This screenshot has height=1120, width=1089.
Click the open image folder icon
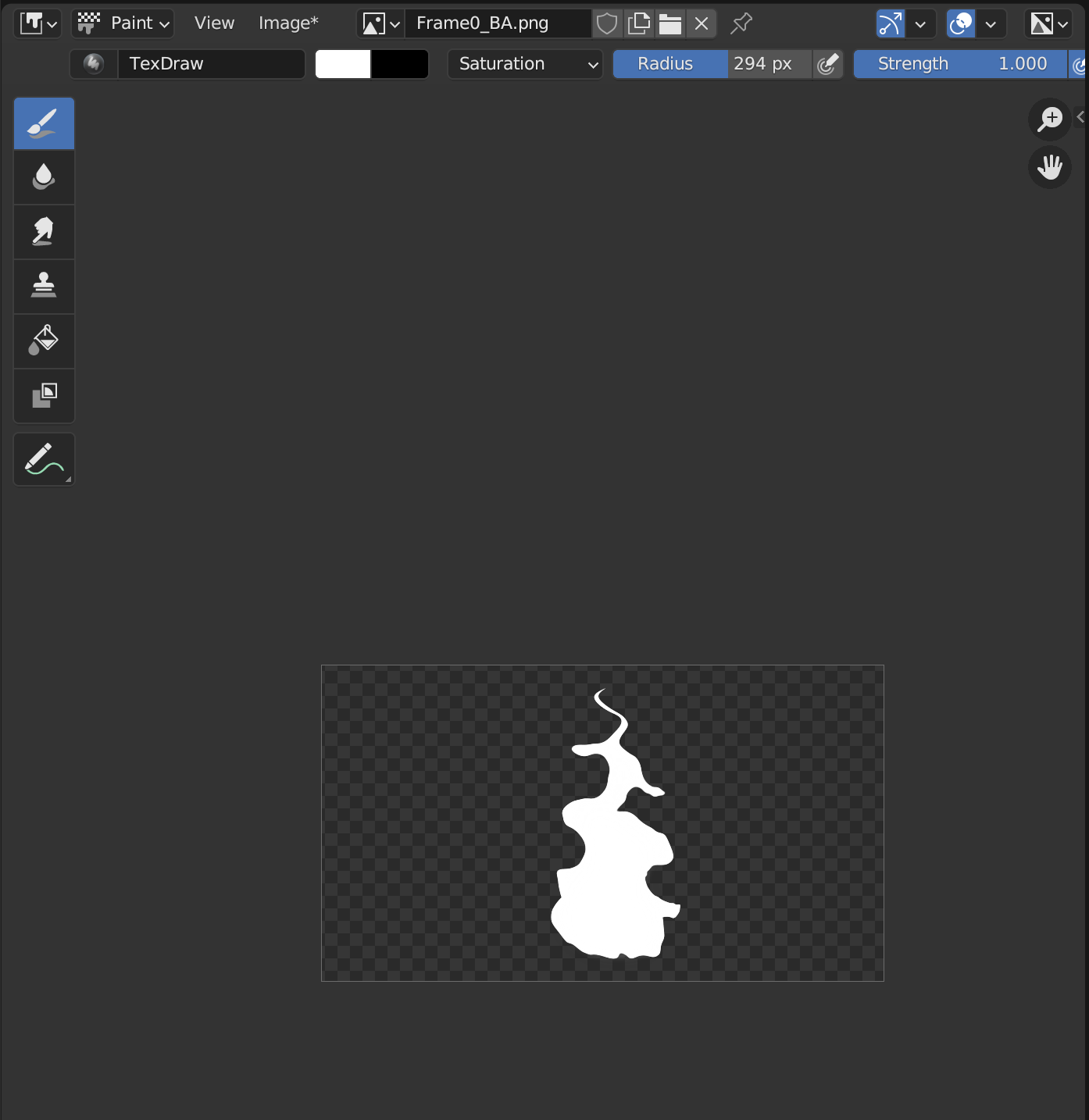coord(670,23)
